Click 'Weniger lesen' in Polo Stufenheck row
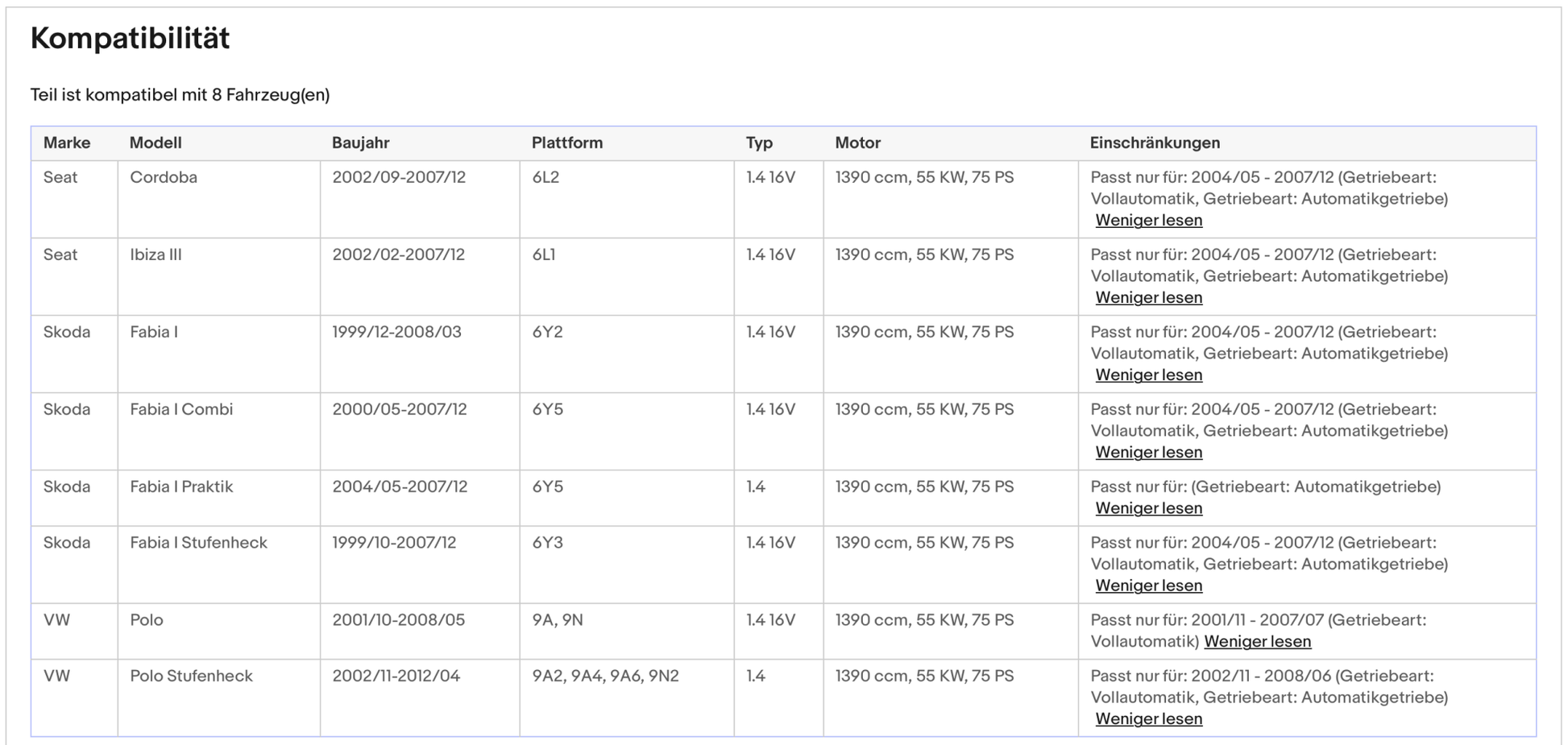This screenshot has width=1568, height=745. click(x=1148, y=719)
